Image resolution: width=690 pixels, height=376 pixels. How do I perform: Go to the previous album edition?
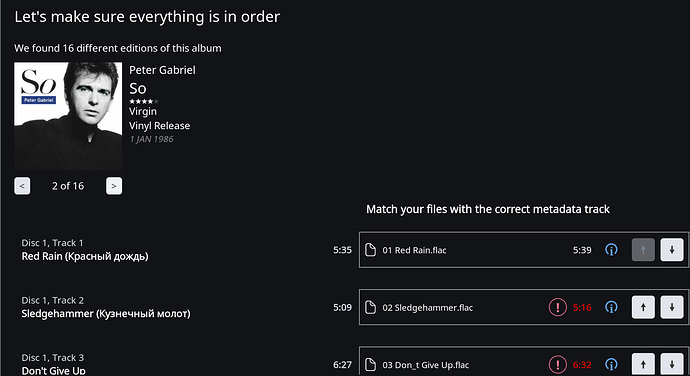click(22, 186)
